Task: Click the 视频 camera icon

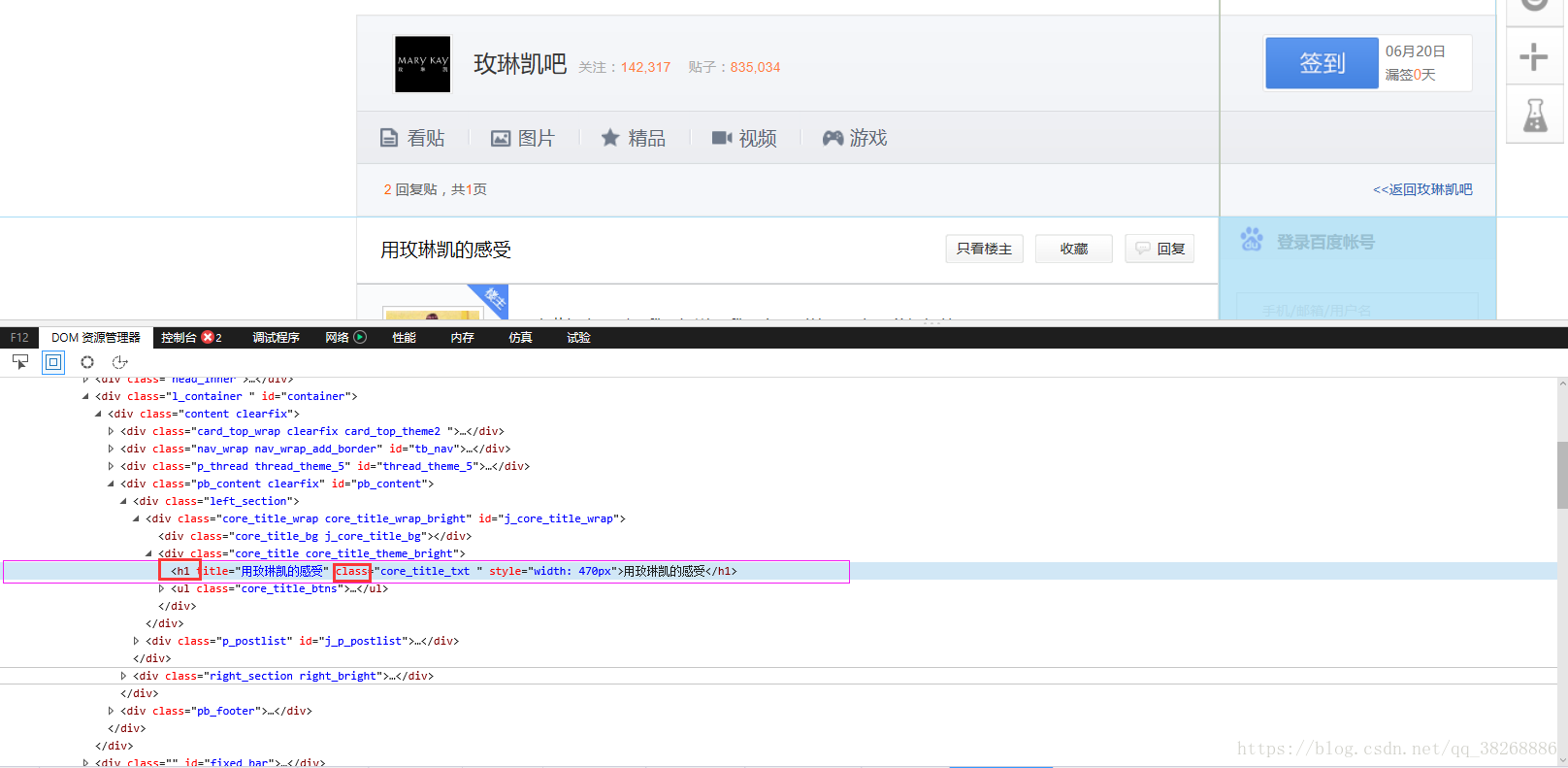Action: tap(722, 138)
